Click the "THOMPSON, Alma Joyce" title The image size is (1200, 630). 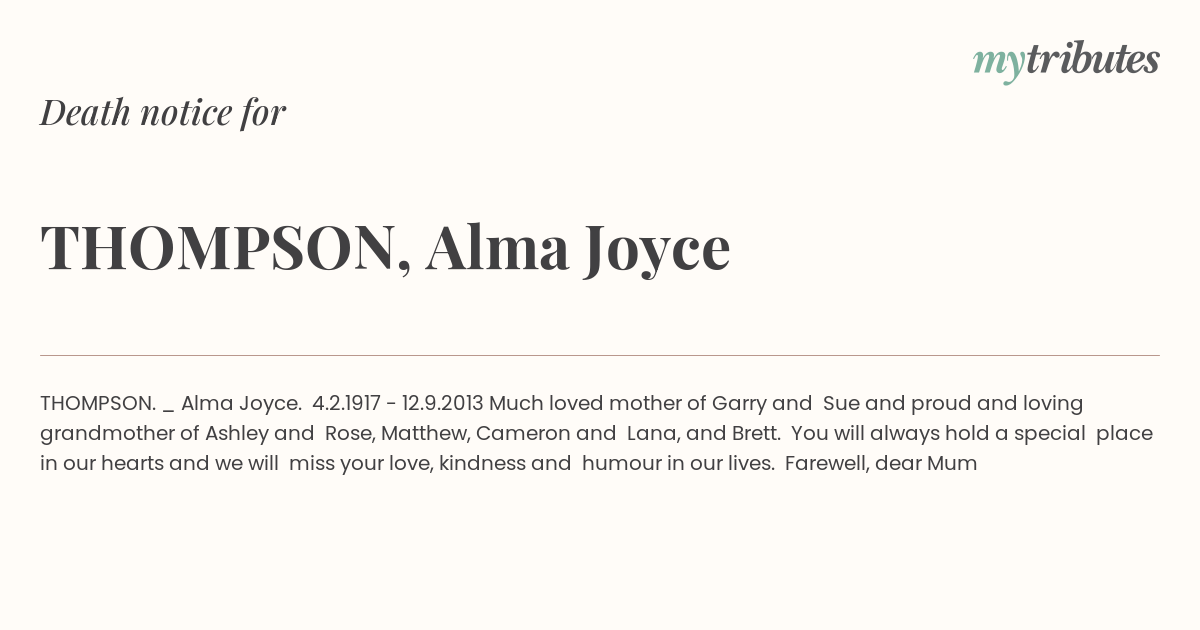tap(385, 248)
